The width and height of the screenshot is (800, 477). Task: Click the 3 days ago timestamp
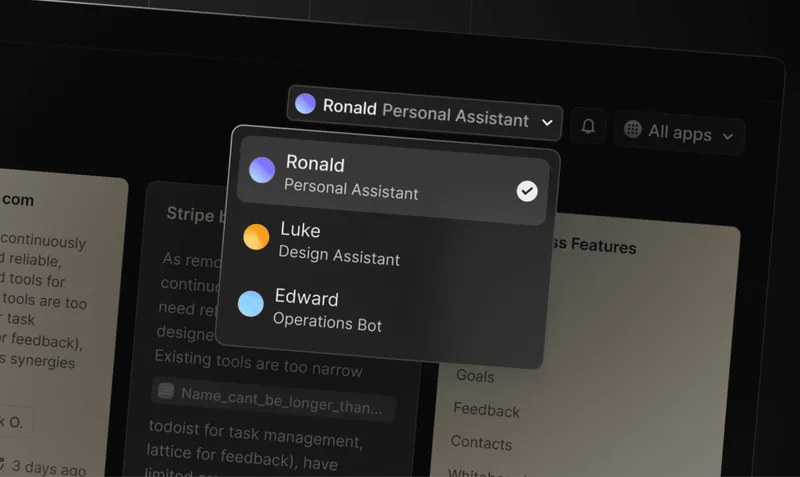pos(49,467)
